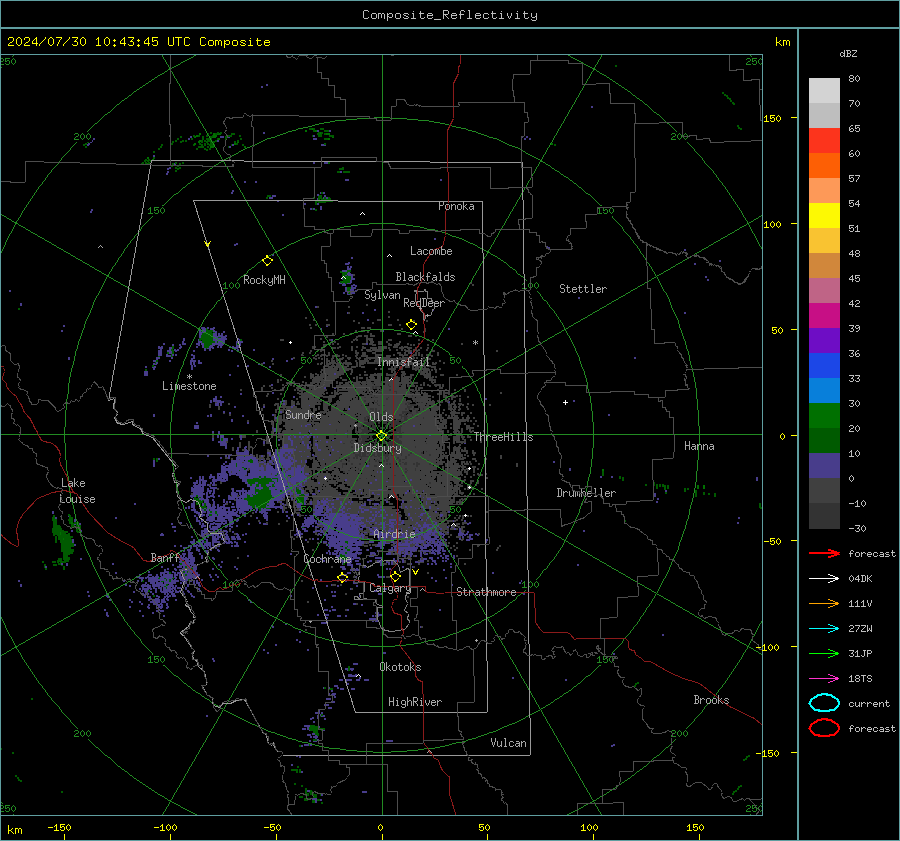Click the Hanna city label
Viewport: 900px width, 841px height.
click(699, 446)
